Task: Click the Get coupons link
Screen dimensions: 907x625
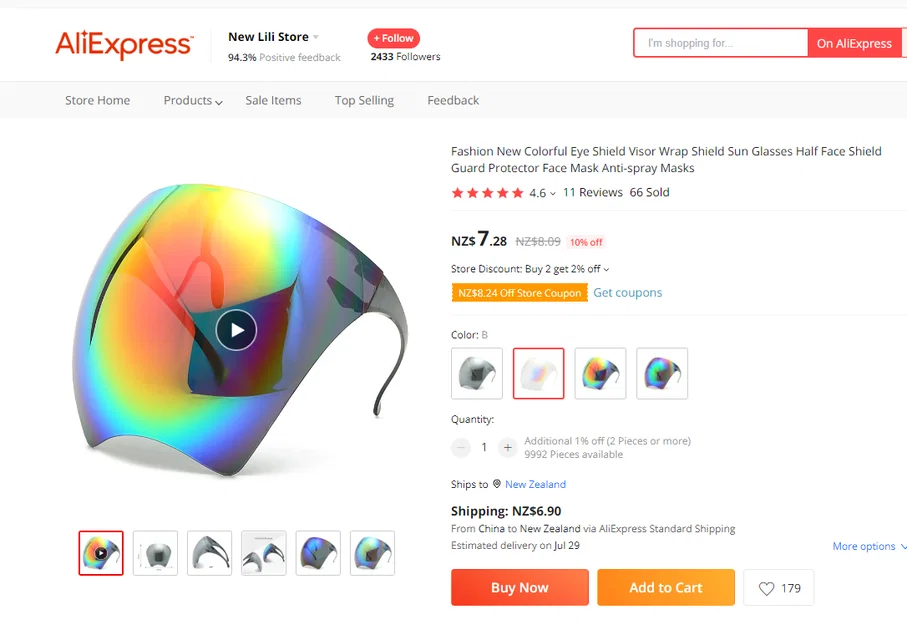Action: pos(628,293)
